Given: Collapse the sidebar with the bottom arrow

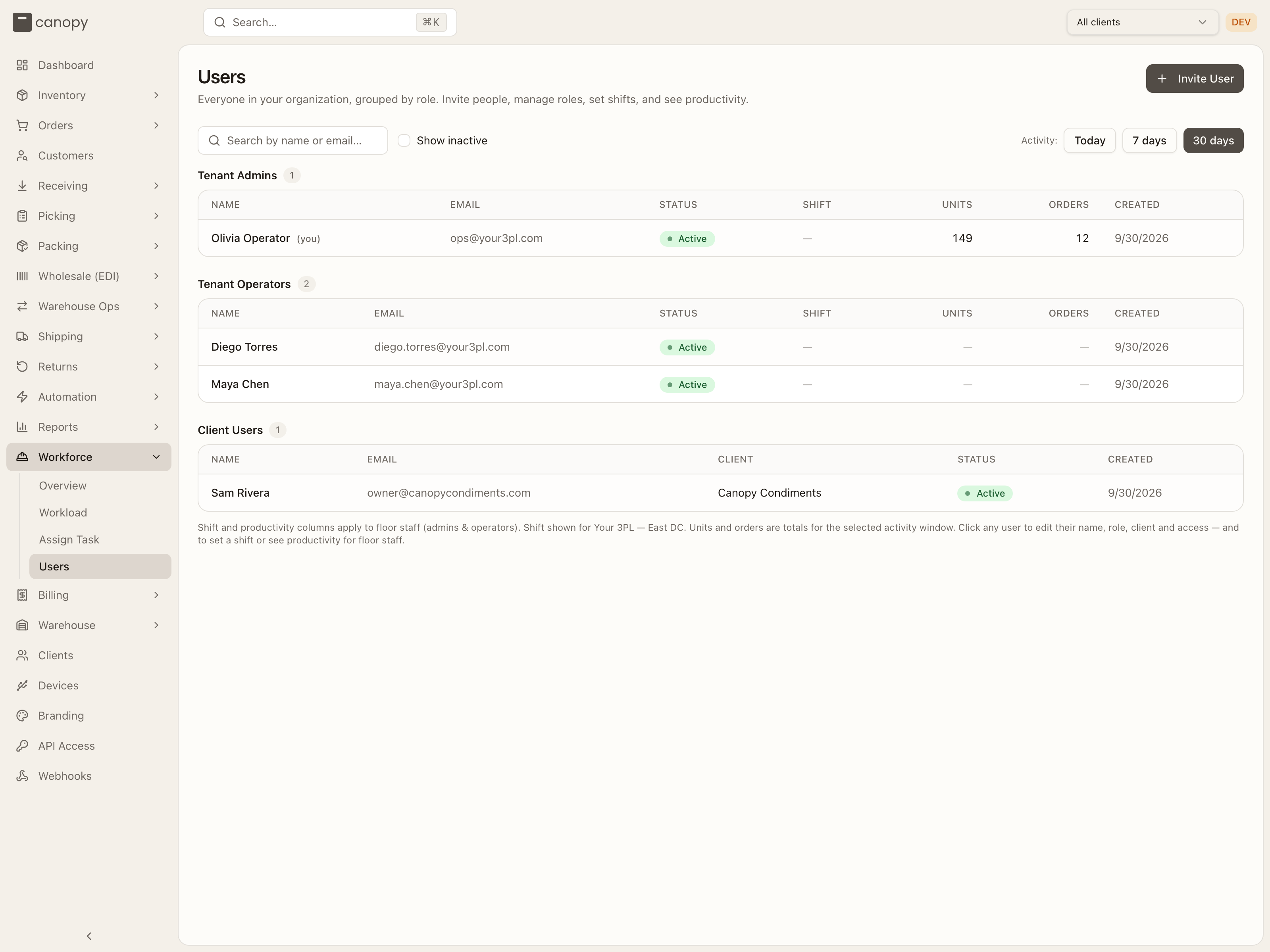Looking at the screenshot, I should click(x=89, y=936).
